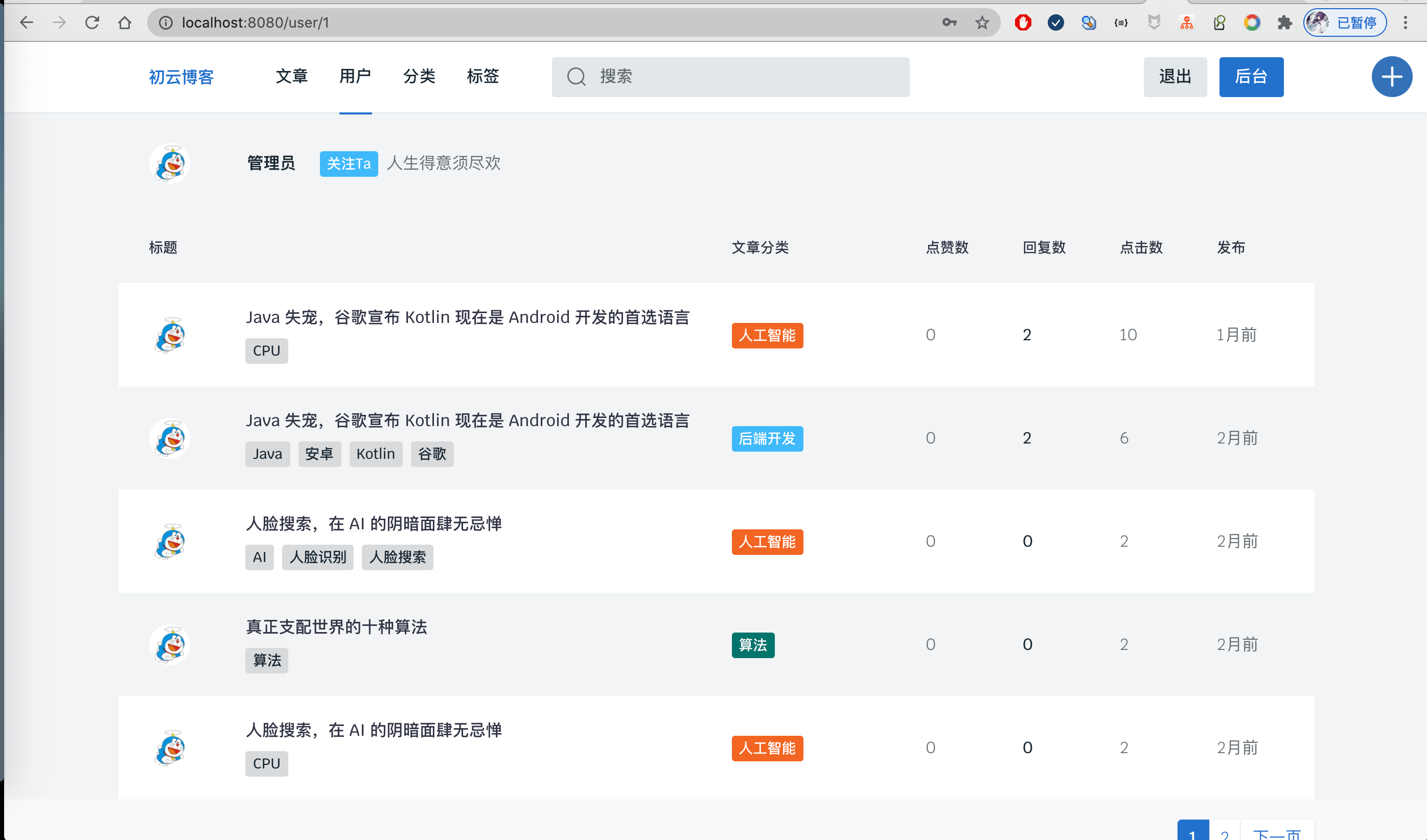The image size is (1427, 840).
Task: Open the 后台 admin button
Action: point(1251,77)
